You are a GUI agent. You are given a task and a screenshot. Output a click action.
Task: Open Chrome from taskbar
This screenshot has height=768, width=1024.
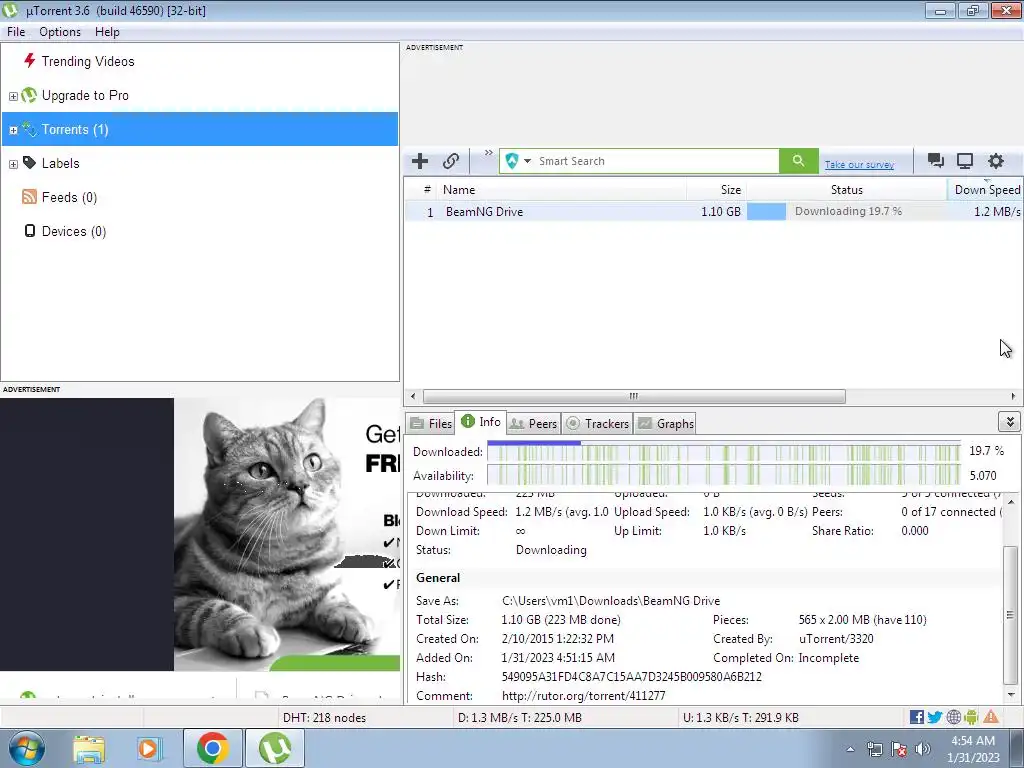click(x=212, y=748)
